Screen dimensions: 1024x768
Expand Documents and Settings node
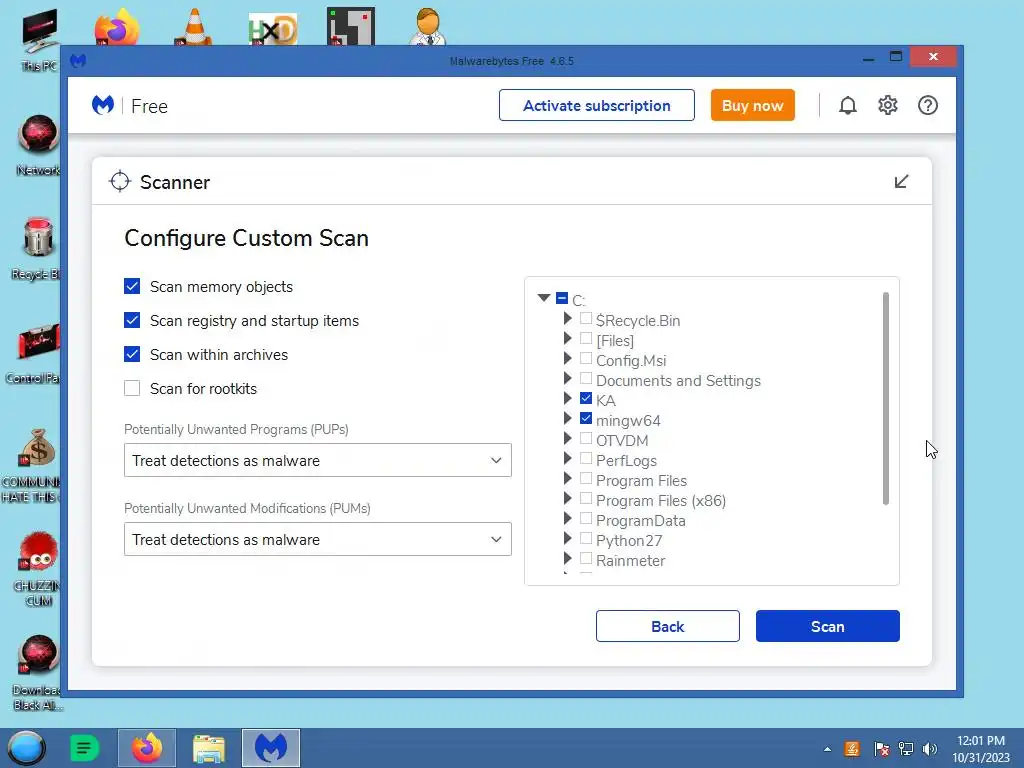tap(568, 378)
